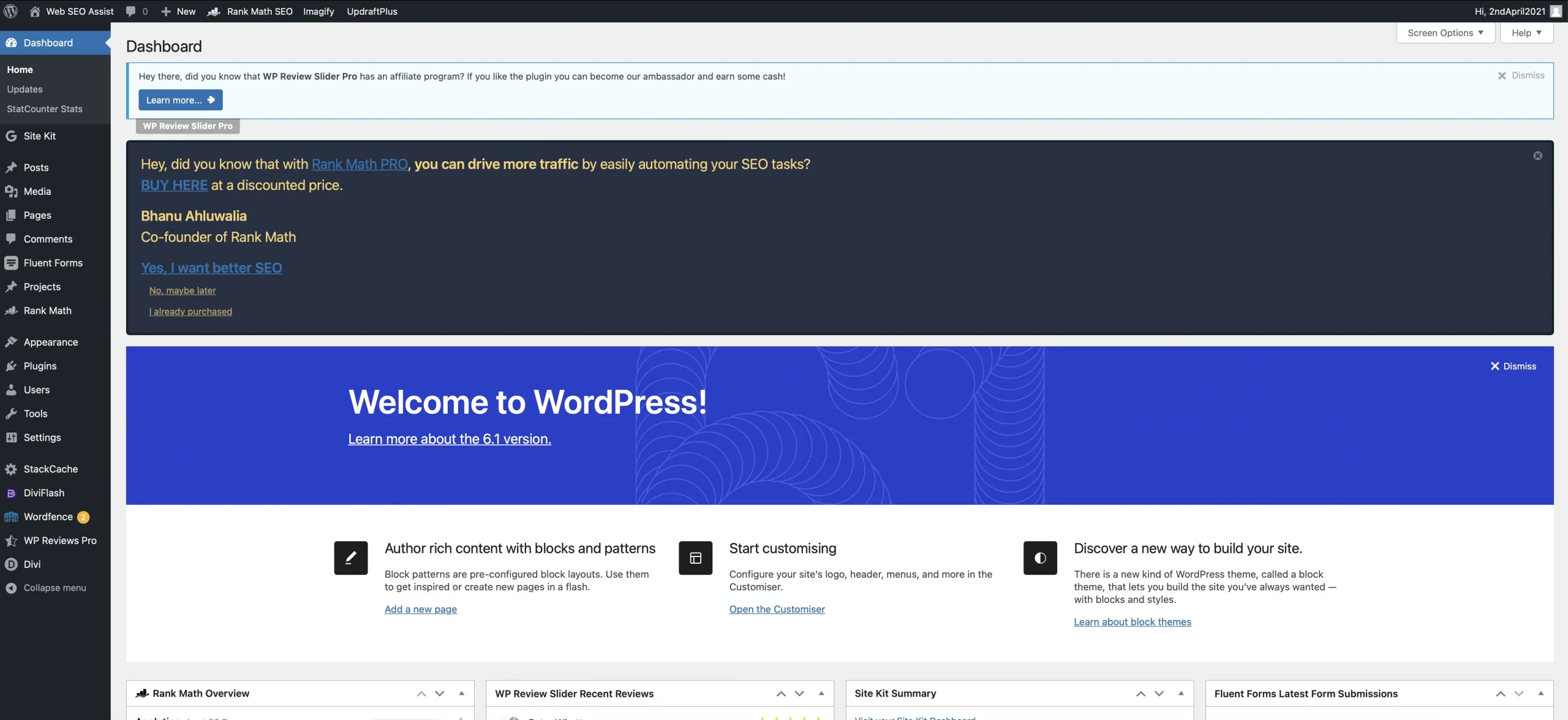This screenshot has height=720, width=1568.
Task: Open the Home submenu item
Action: (x=20, y=70)
